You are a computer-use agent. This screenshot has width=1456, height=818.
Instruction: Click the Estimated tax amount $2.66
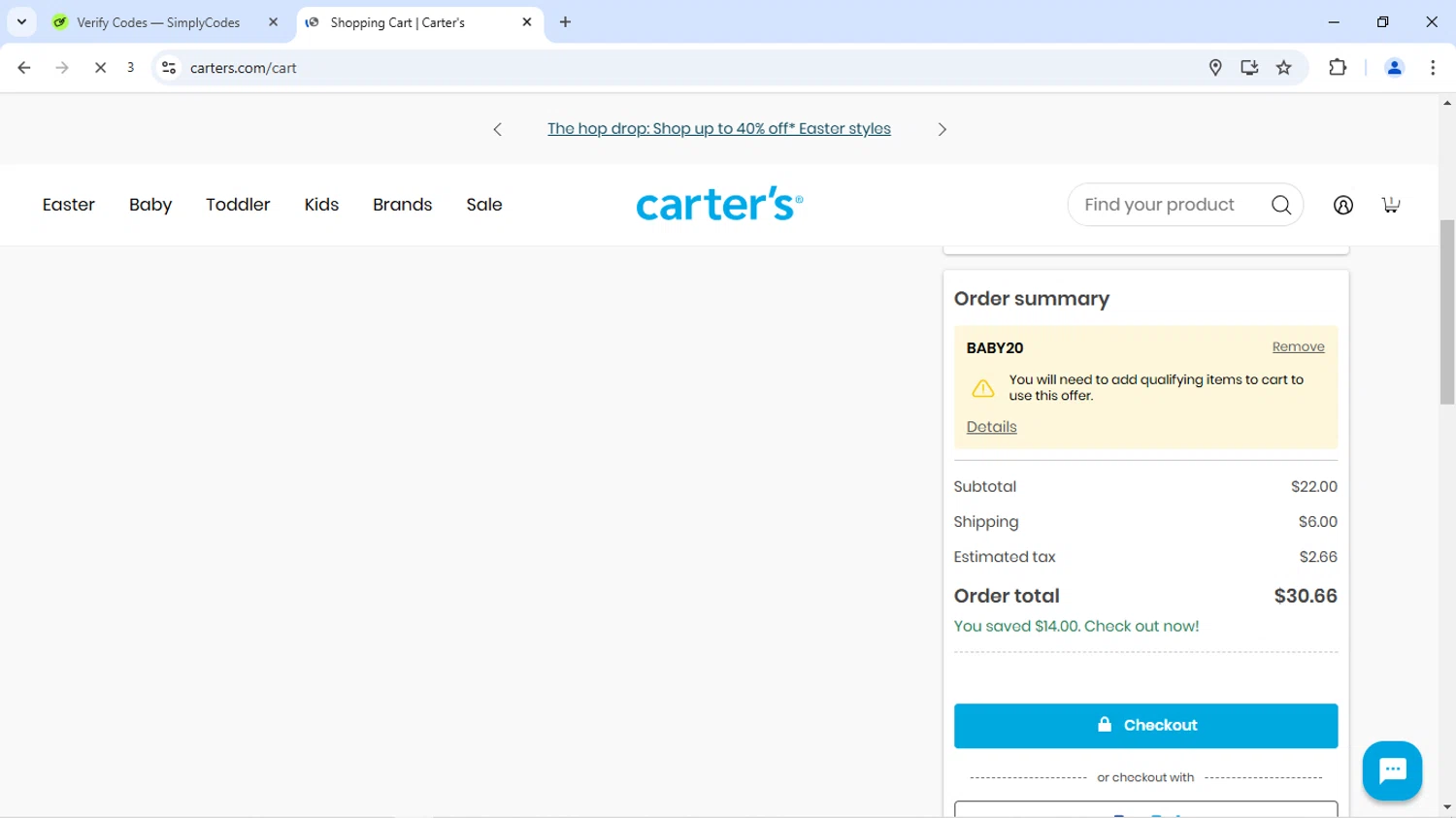[x=1318, y=557]
